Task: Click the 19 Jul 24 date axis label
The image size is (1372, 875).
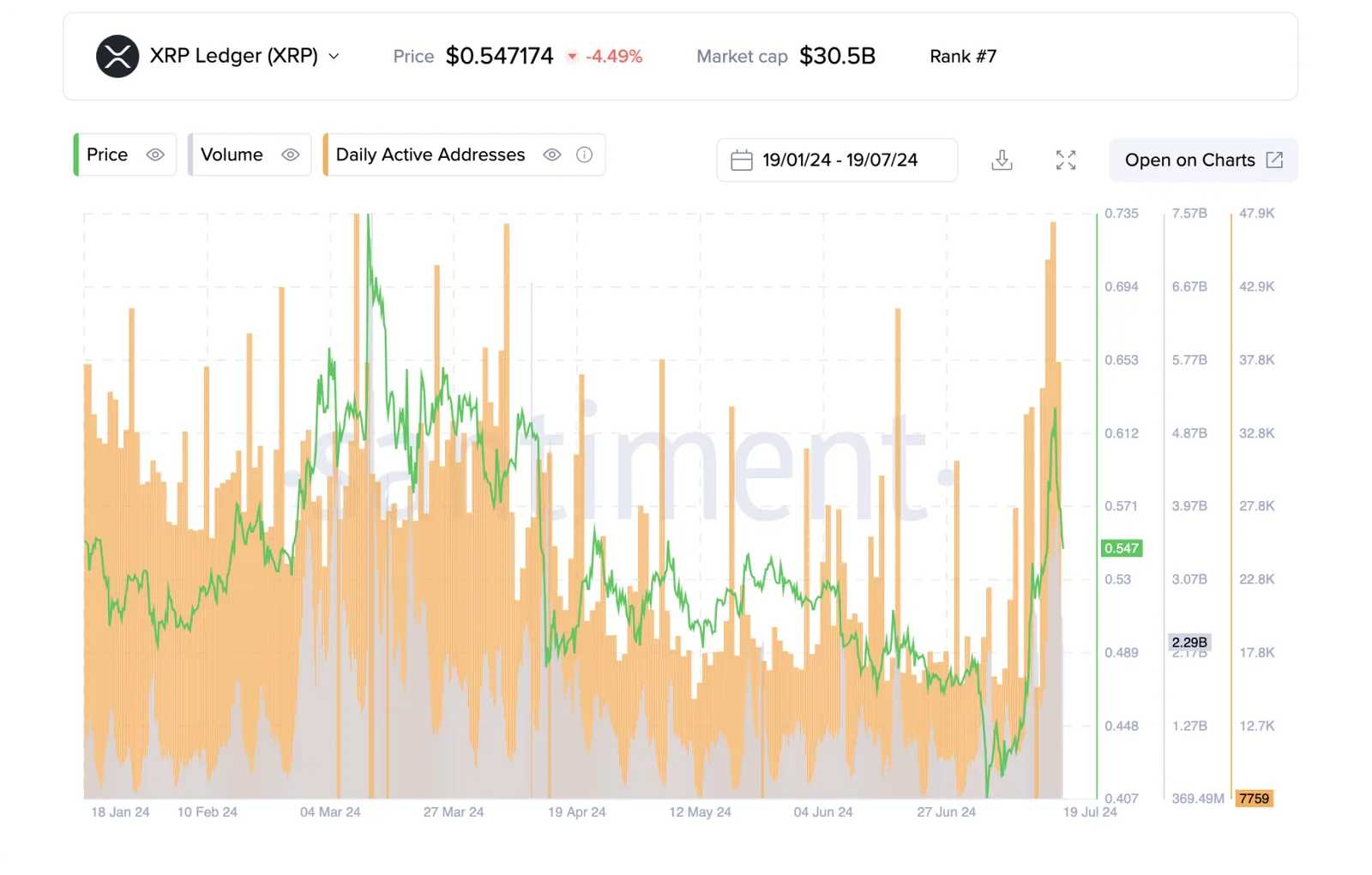Action: pos(1090,812)
